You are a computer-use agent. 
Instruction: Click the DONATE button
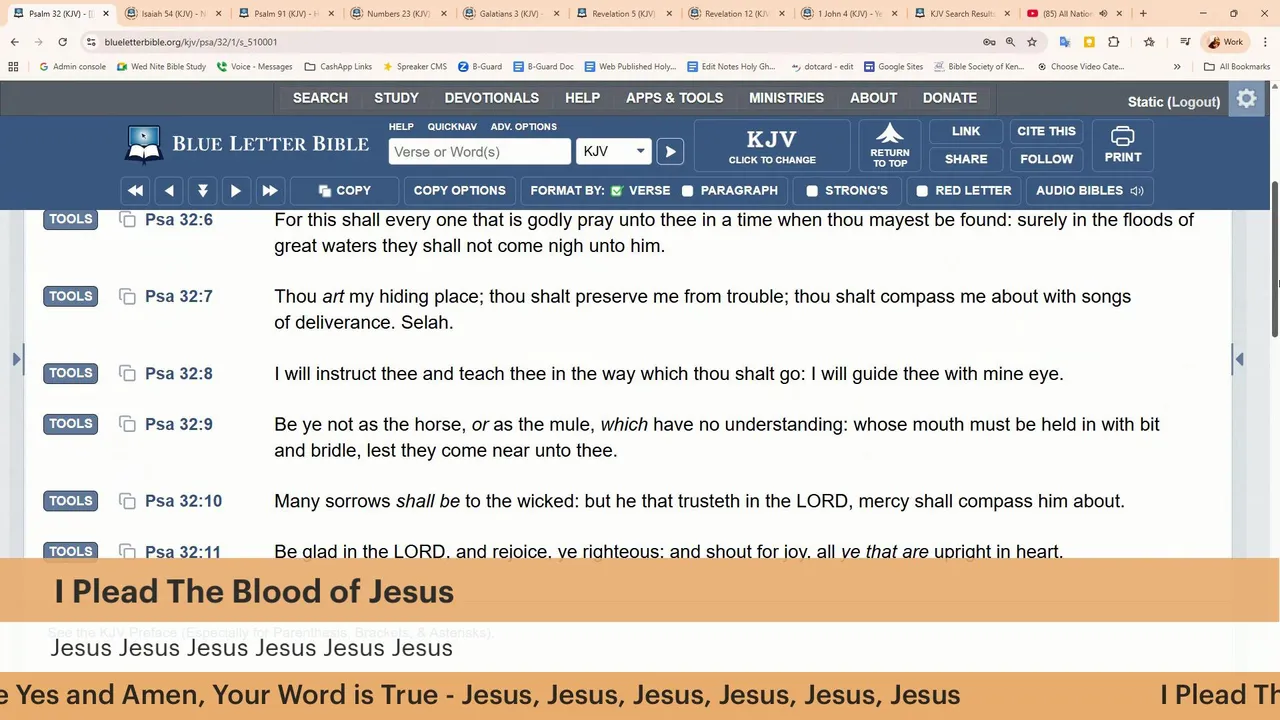(x=949, y=98)
